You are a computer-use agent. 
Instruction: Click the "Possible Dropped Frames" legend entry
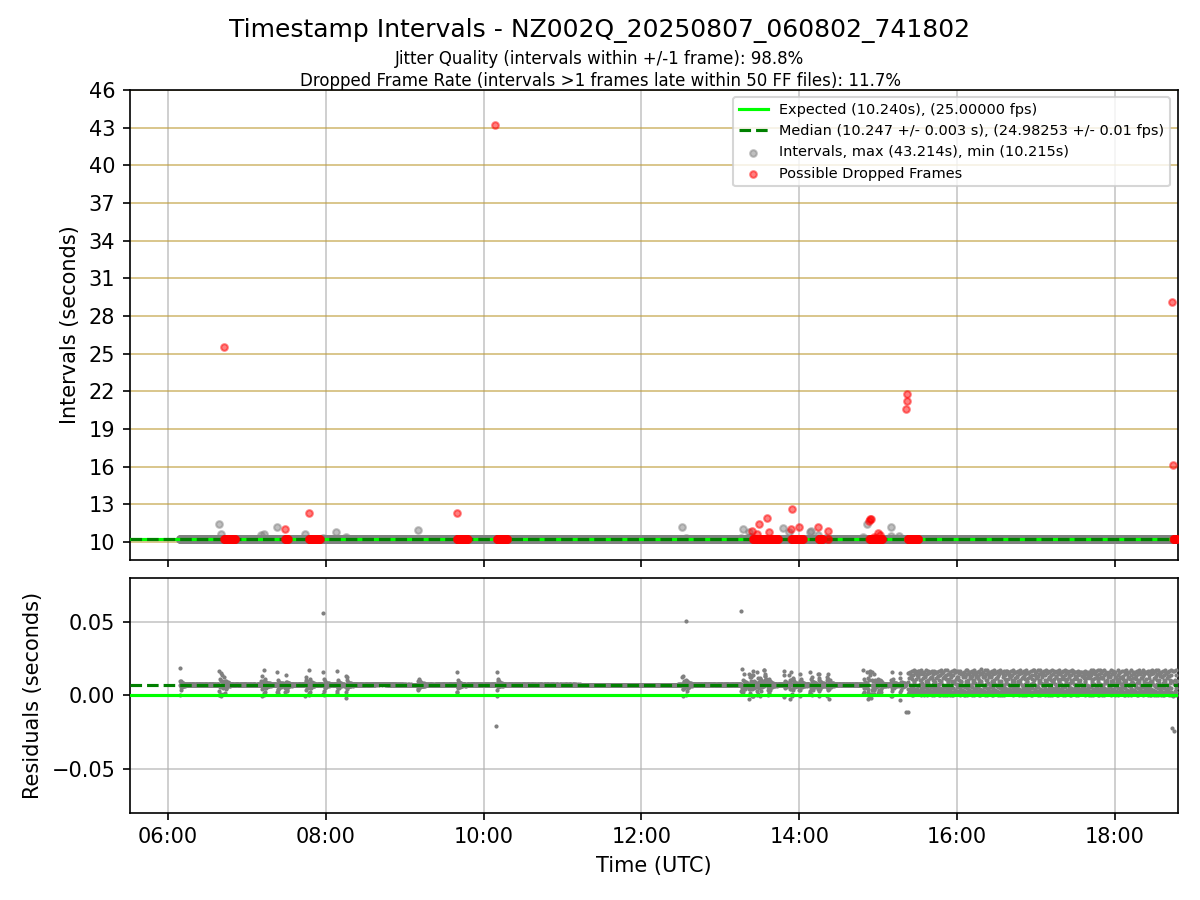coord(870,173)
